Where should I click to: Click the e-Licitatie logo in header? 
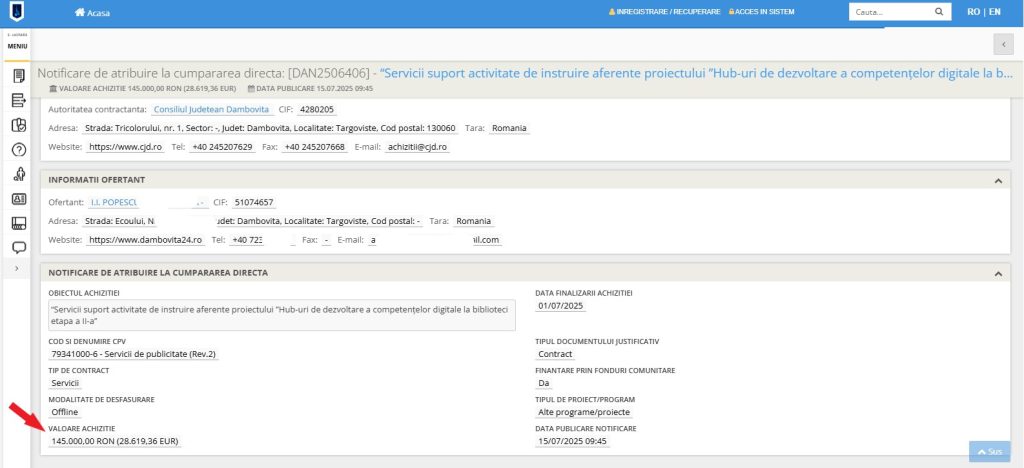(x=17, y=13)
